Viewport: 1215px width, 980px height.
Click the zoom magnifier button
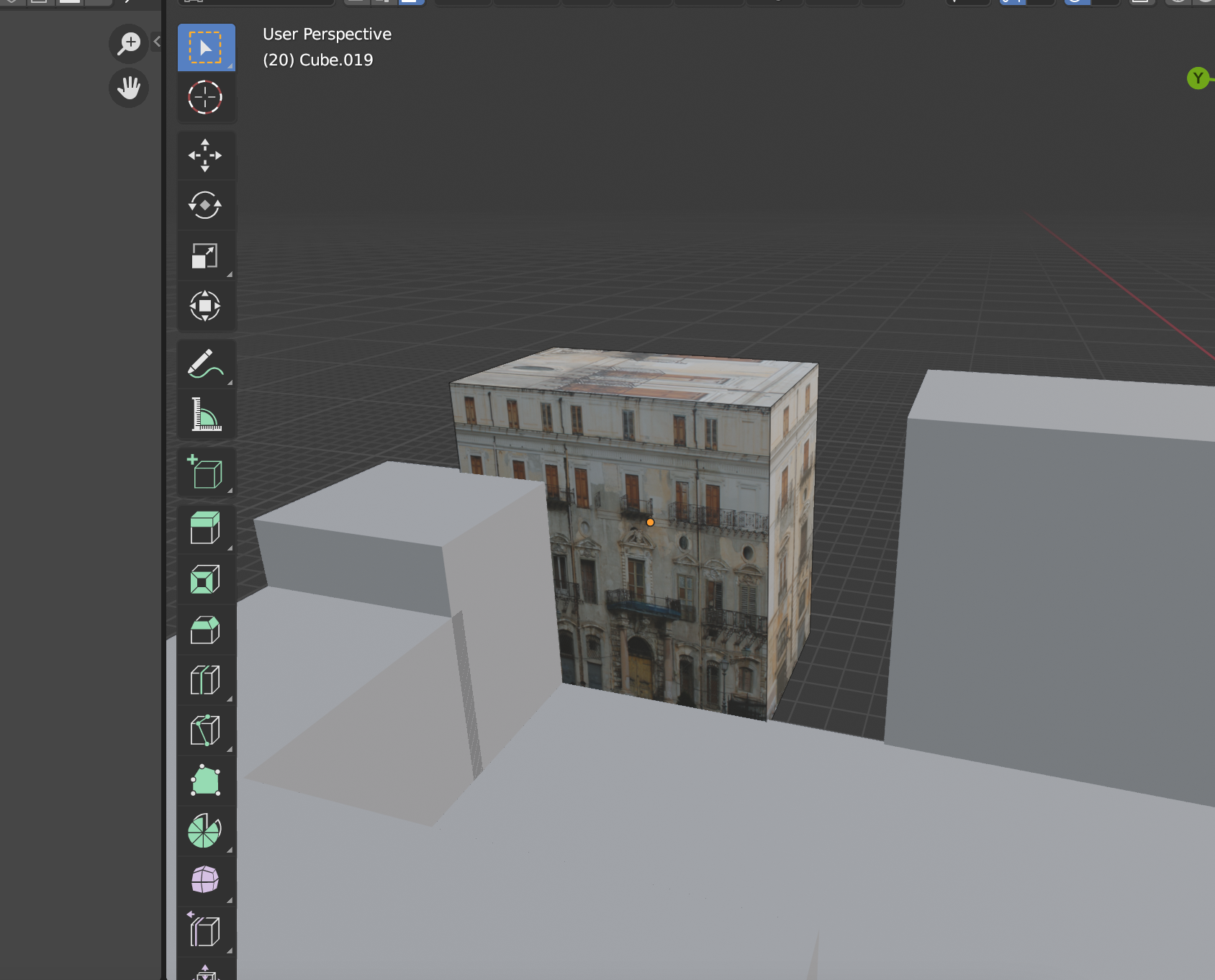click(x=129, y=43)
